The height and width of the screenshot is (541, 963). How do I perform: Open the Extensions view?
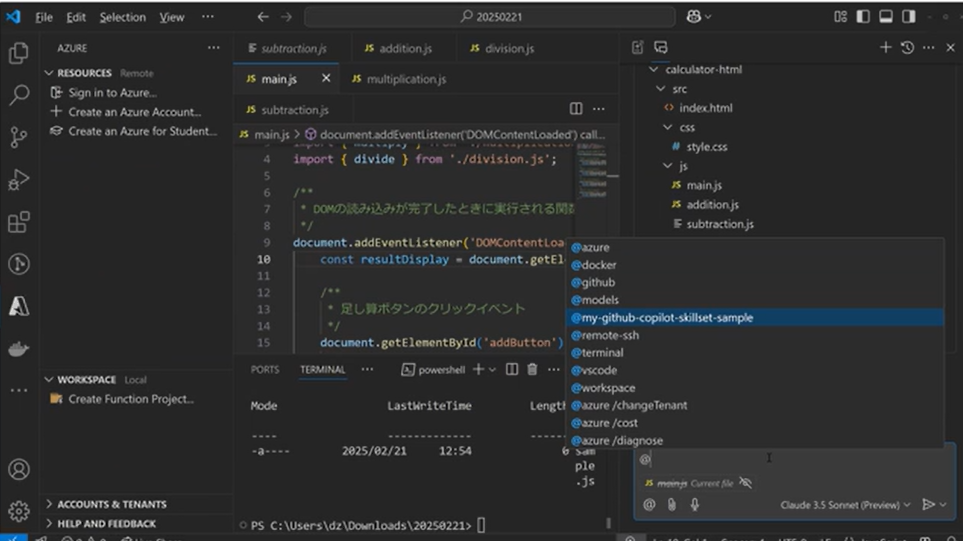[18, 222]
